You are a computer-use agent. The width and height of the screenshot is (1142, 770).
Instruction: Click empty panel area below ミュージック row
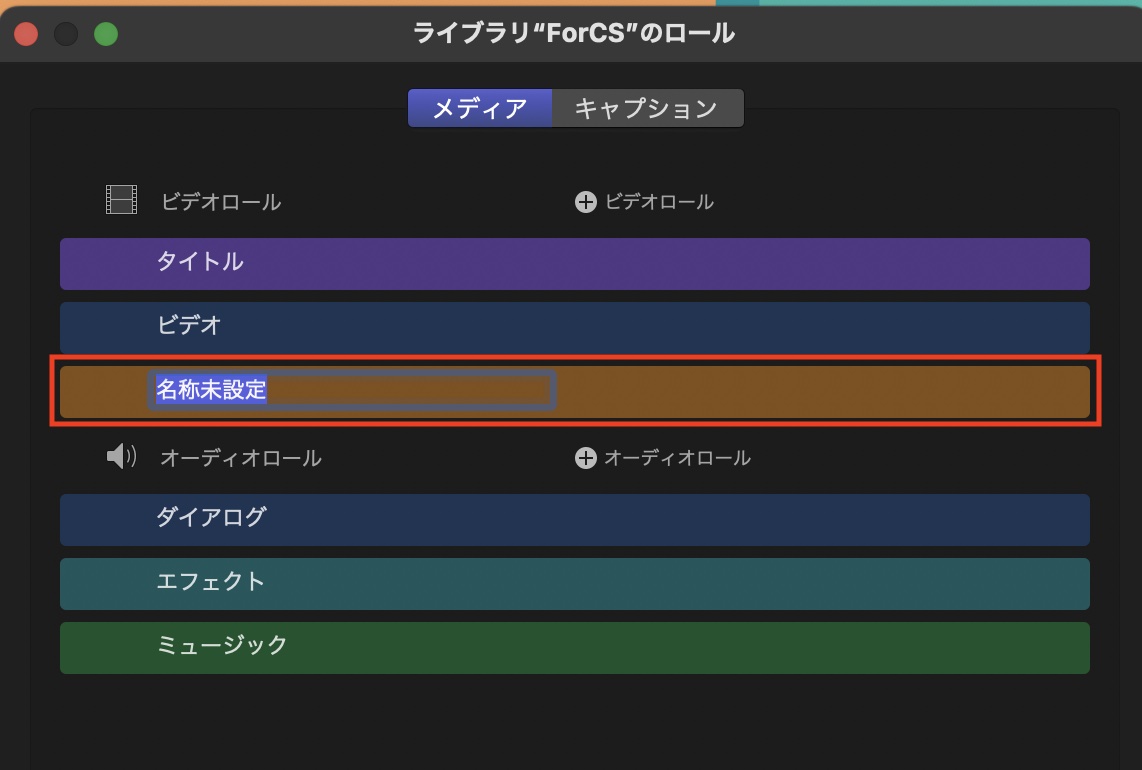pos(574,720)
